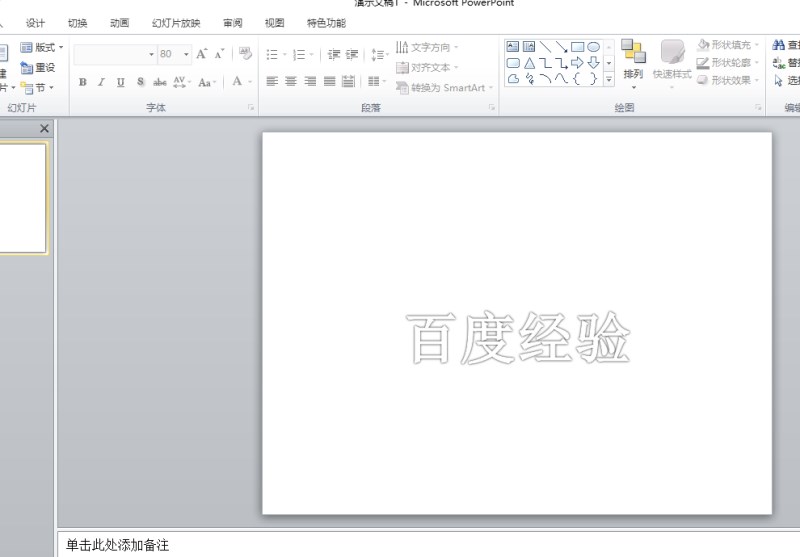Open the 设计 ribbon tab

tap(35, 23)
